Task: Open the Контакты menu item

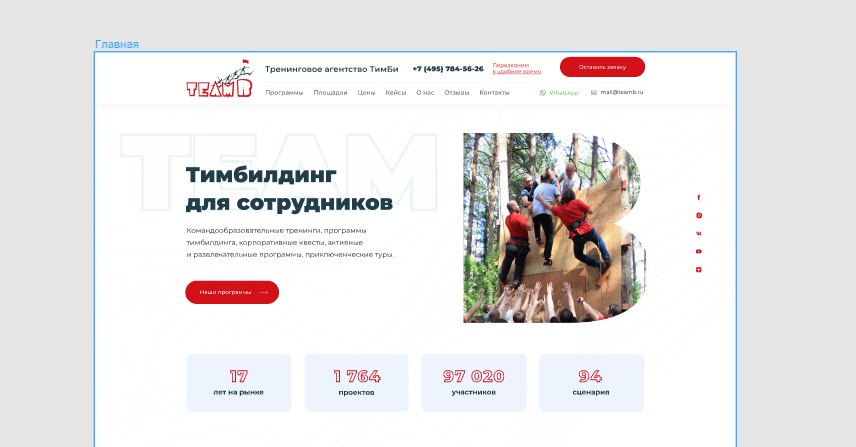Action: 495,93
